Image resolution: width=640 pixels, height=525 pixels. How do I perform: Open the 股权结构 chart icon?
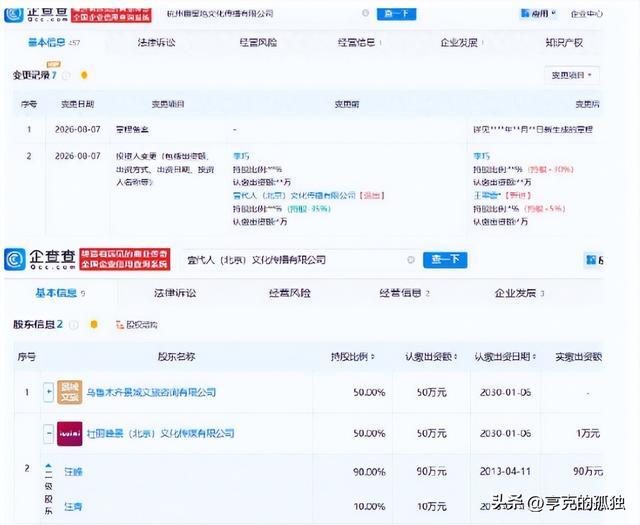[120, 325]
